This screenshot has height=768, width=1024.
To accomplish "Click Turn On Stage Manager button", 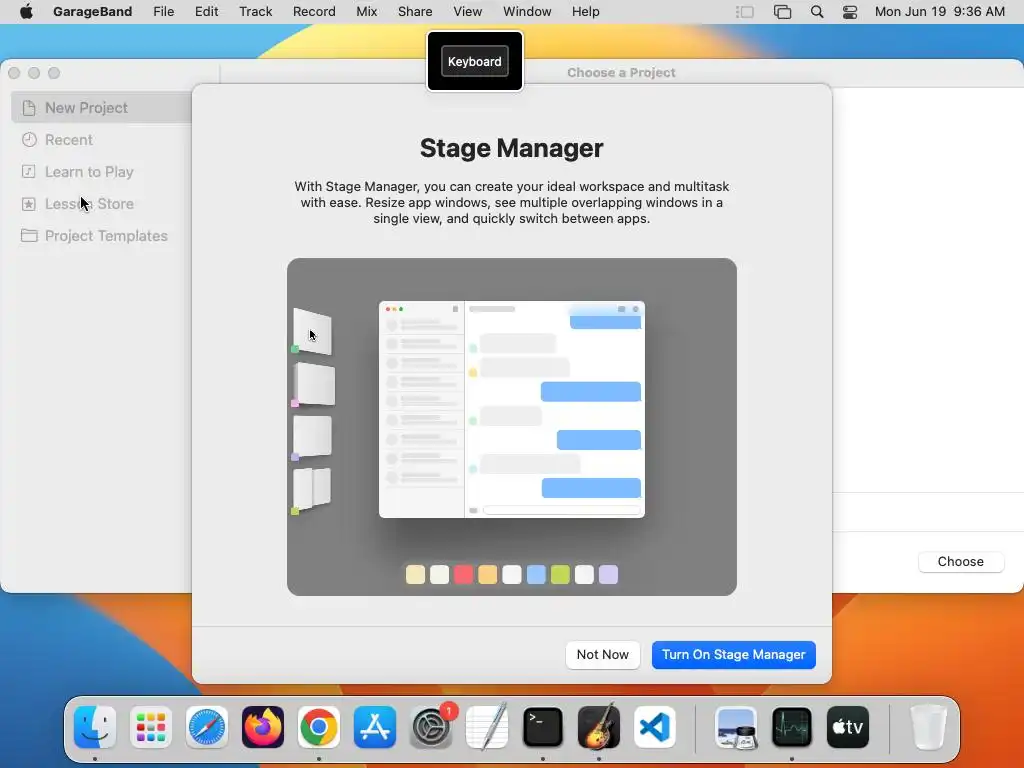I will pos(733,654).
